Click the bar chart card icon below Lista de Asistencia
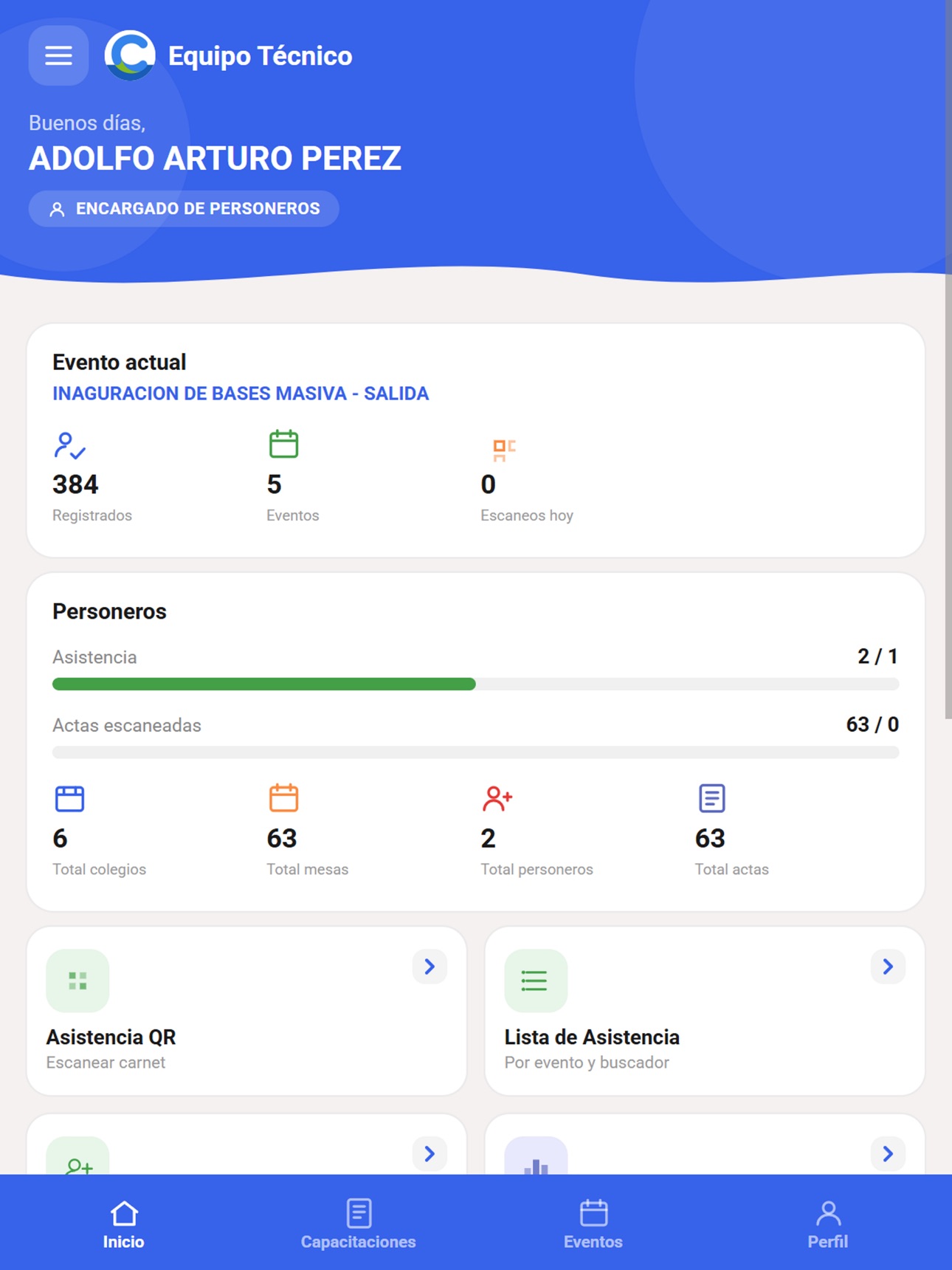Viewport: 952px width, 1270px height. (x=536, y=1156)
